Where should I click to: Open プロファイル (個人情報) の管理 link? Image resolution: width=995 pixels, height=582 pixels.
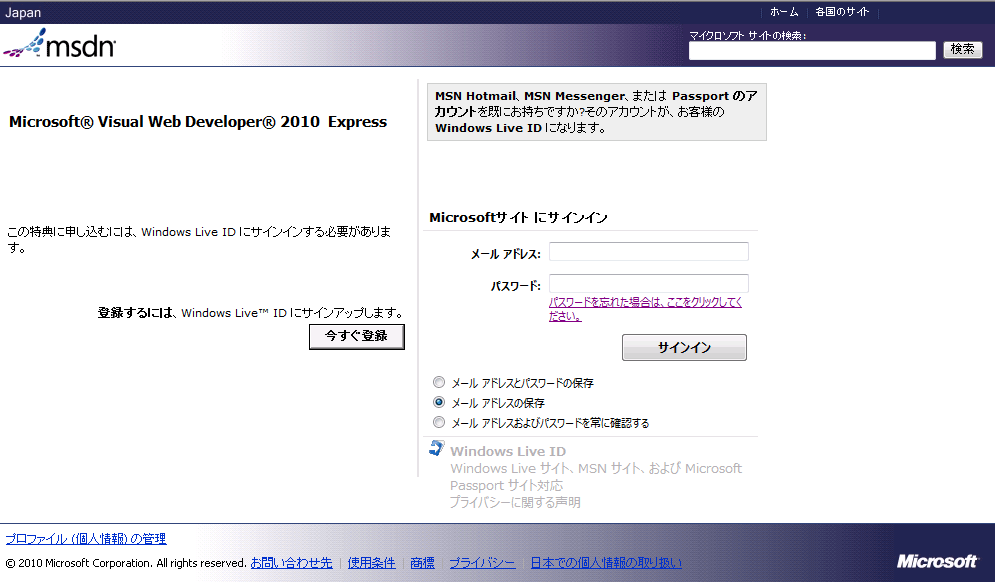click(86, 539)
